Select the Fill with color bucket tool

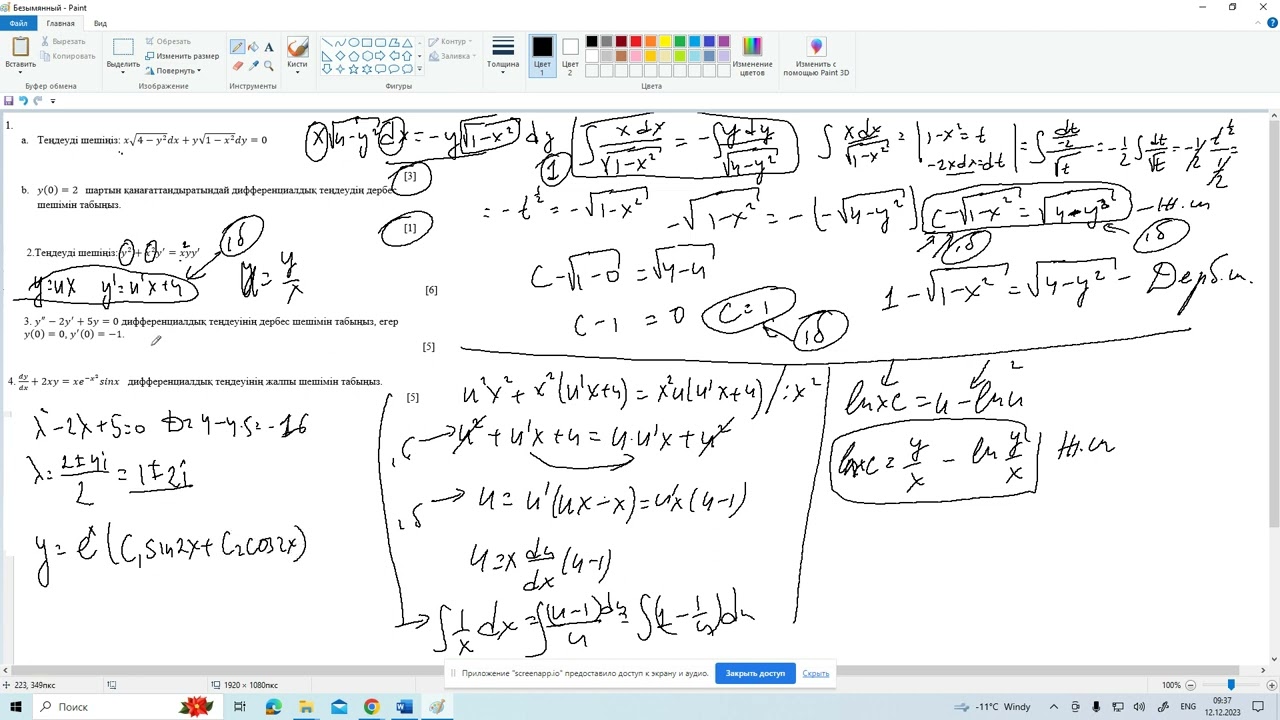coord(253,47)
